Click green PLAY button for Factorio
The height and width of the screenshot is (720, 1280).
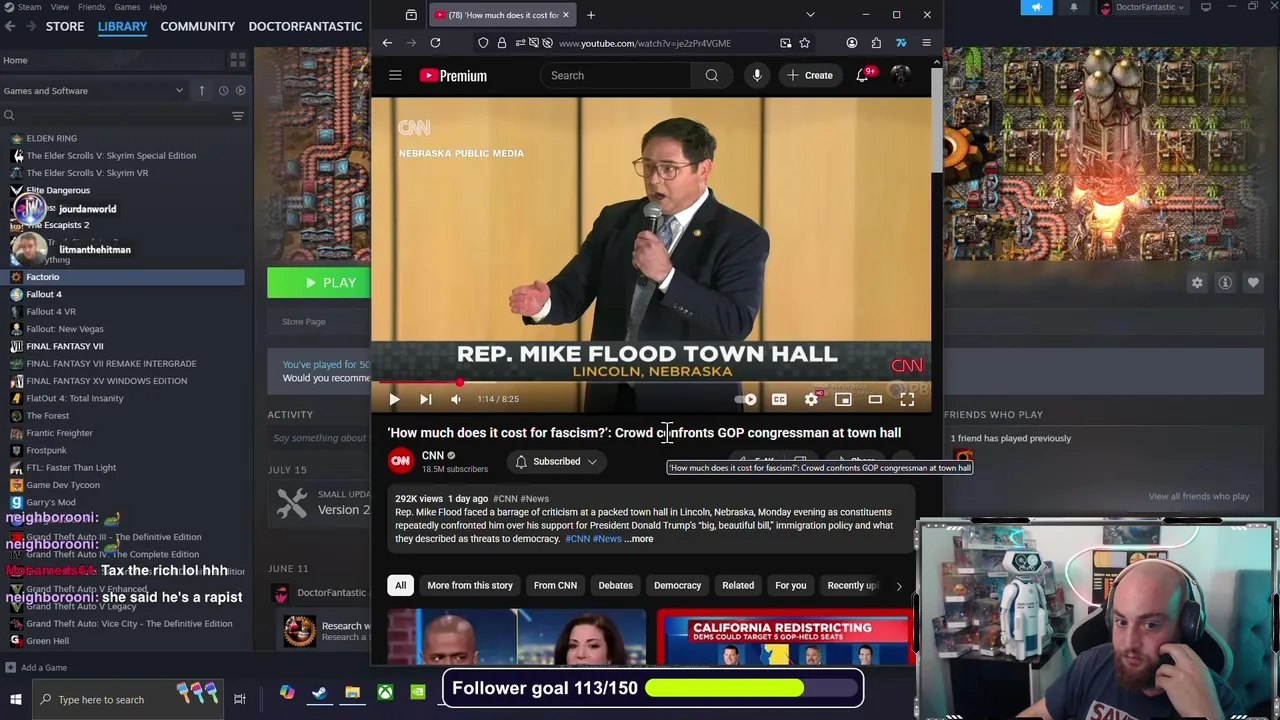click(318, 283)
